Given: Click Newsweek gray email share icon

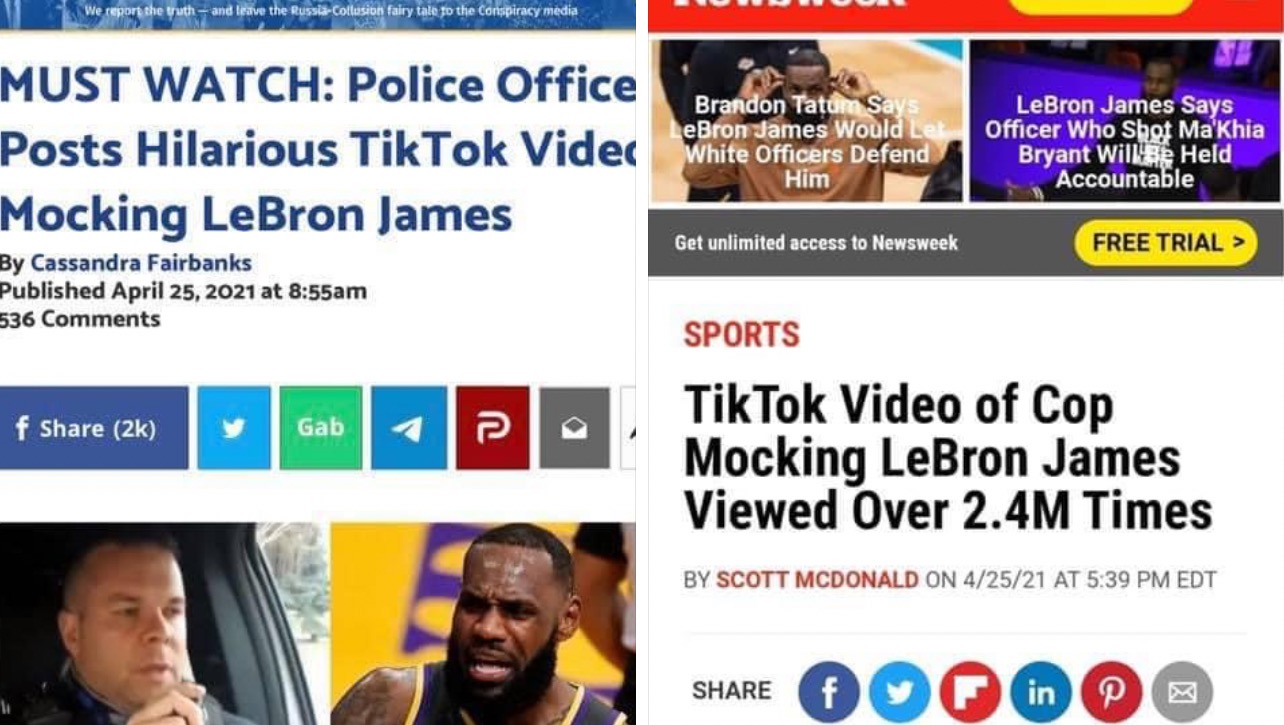Looking at the screenshot, I should click(x=1182, y=691).
